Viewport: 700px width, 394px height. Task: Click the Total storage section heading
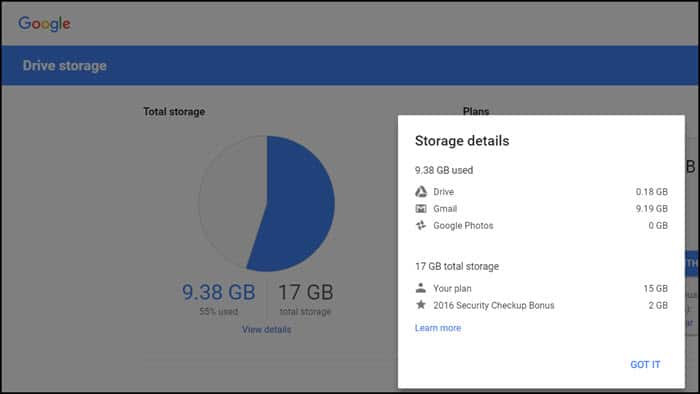coord(174,112)
